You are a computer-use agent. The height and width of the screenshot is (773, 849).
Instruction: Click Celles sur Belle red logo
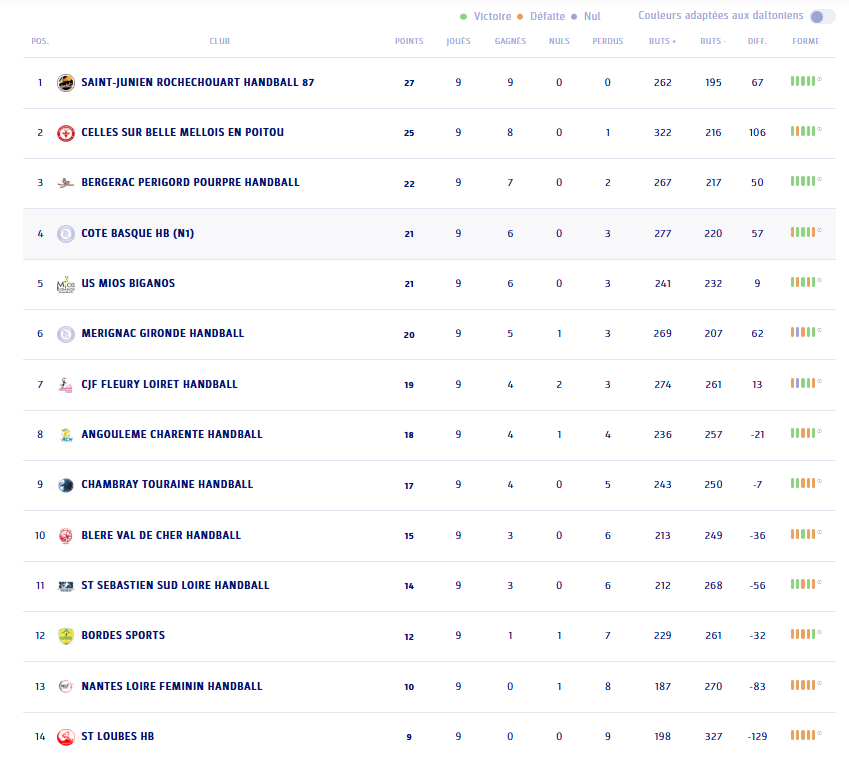coord(66,132)
